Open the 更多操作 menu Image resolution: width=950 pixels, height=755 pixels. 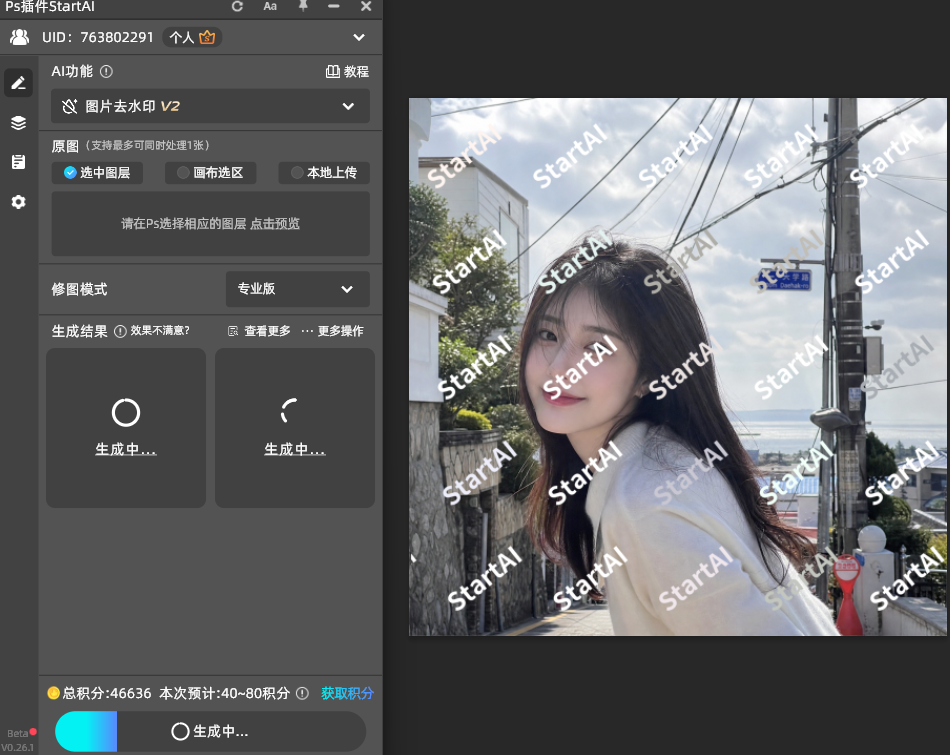coord(333,331)
